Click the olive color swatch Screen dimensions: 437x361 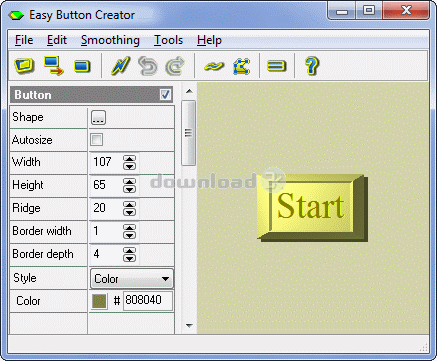pos(99,301)
